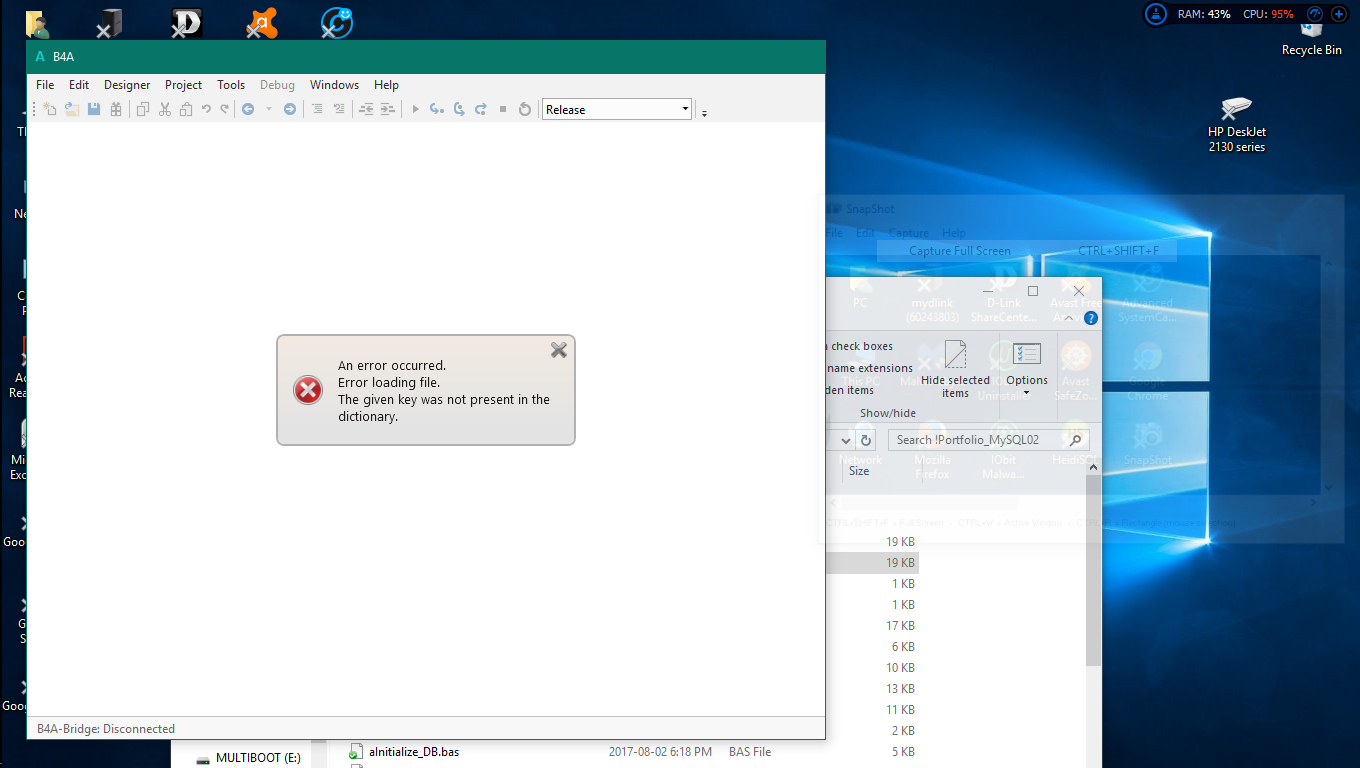This screenshot has height=768, width=1360.
Task: Click the Step In debug icon
Action: [x=437, y=109]
